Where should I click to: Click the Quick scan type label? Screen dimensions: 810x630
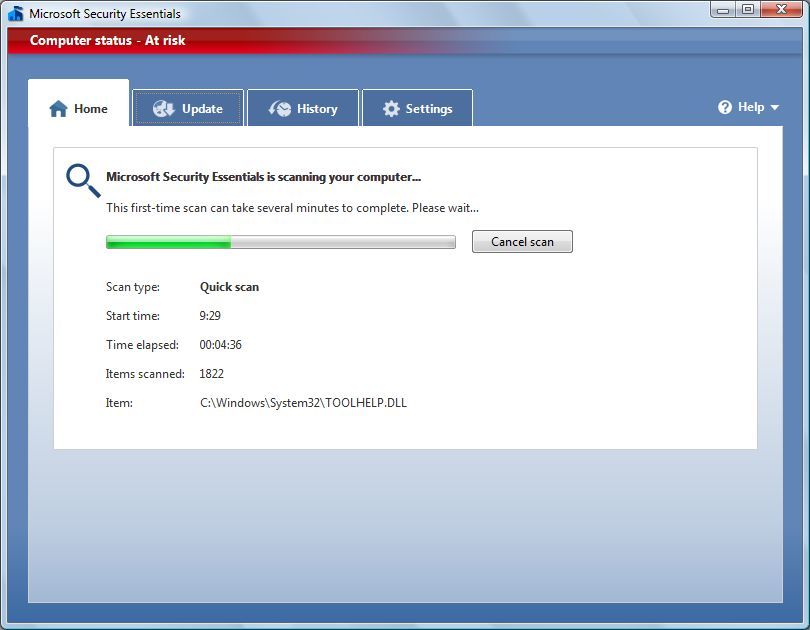pos(228,287)
